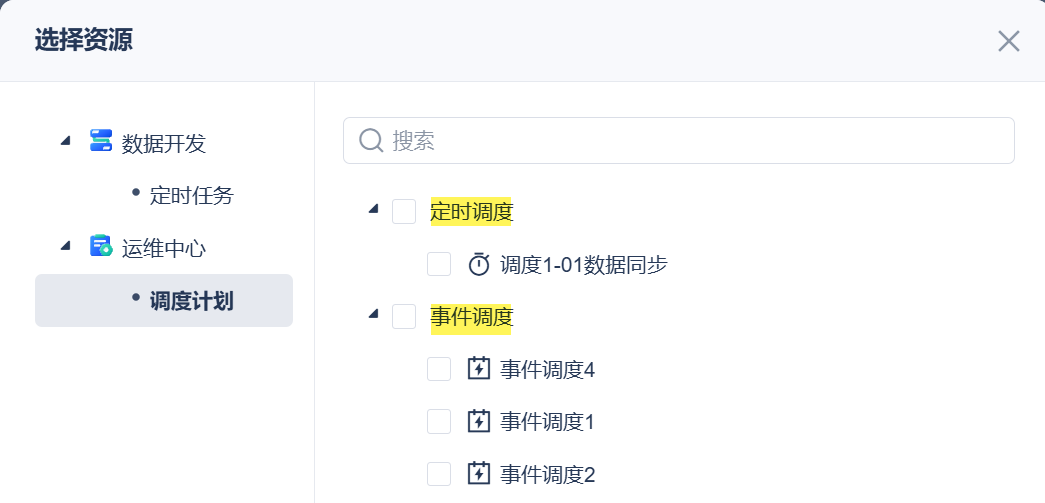Check the 定时调度 group checkbox
The image size is (1045, 503).
404,212
